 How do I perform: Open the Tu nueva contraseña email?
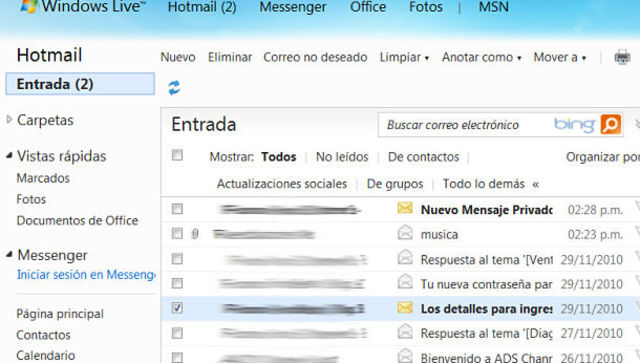tap(487, 284)
